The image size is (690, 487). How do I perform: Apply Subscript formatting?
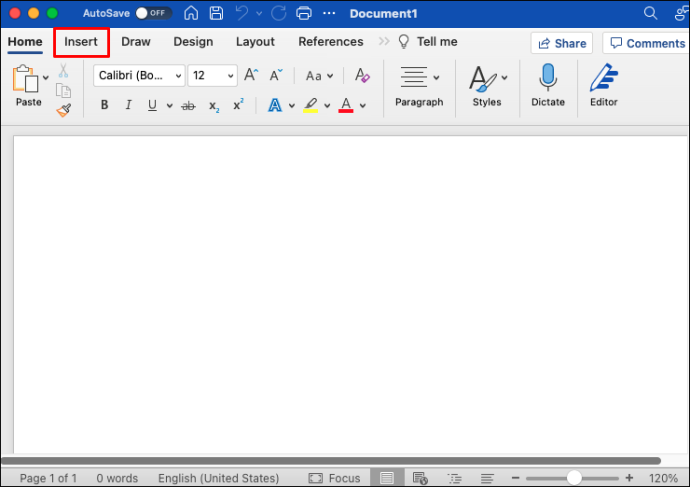tap(214, 106)
